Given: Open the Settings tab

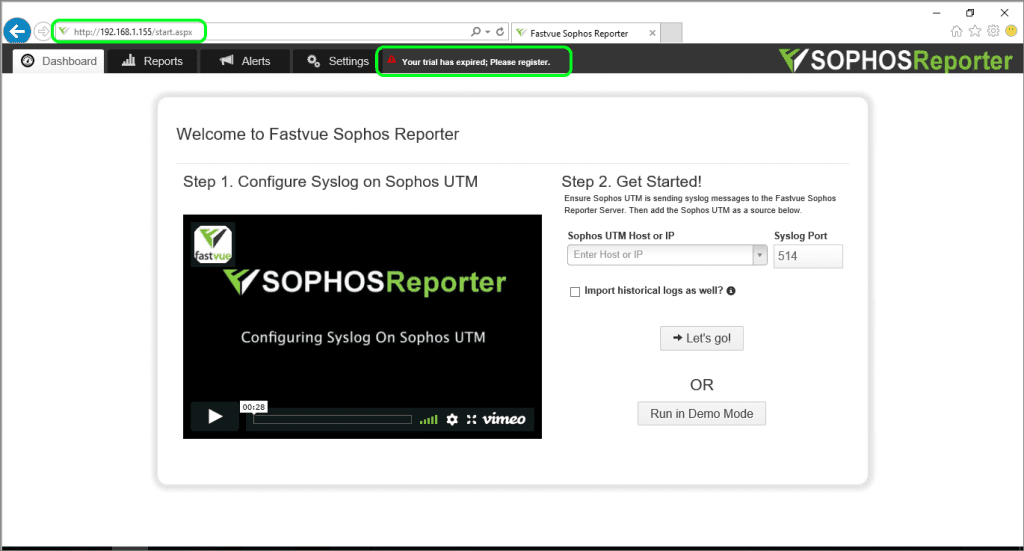Looking at the screenshot, I should point(338,61).
